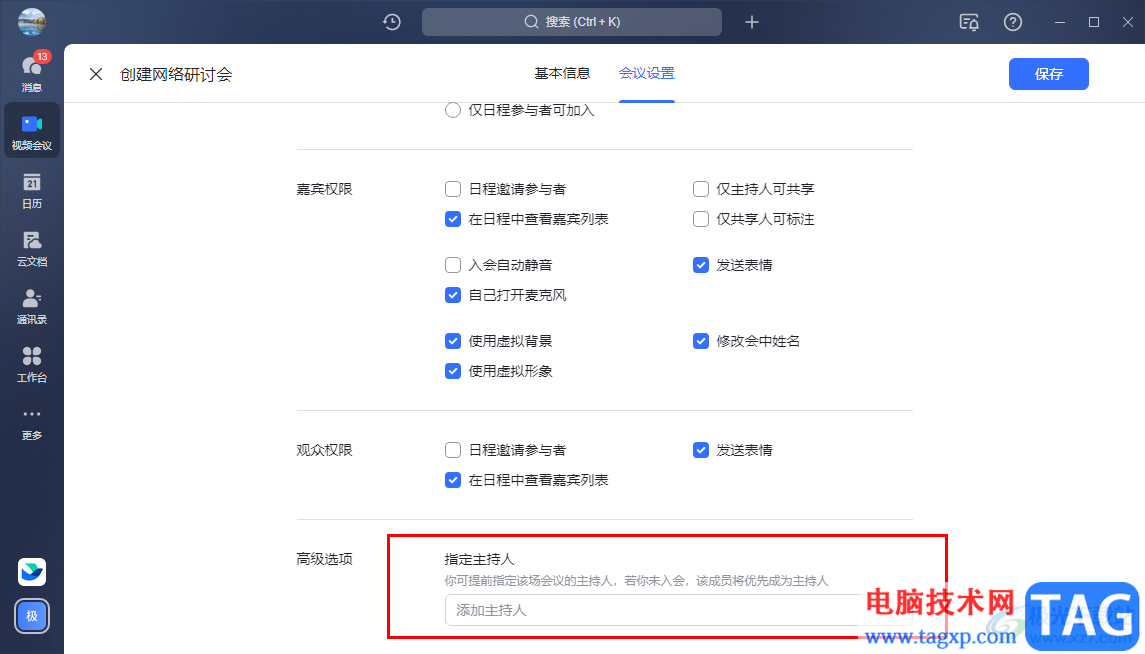This screenshot has height=654, width=1145.
Task: Select the 仅日程参与者可加入 radio option
Action: point(453,110)
